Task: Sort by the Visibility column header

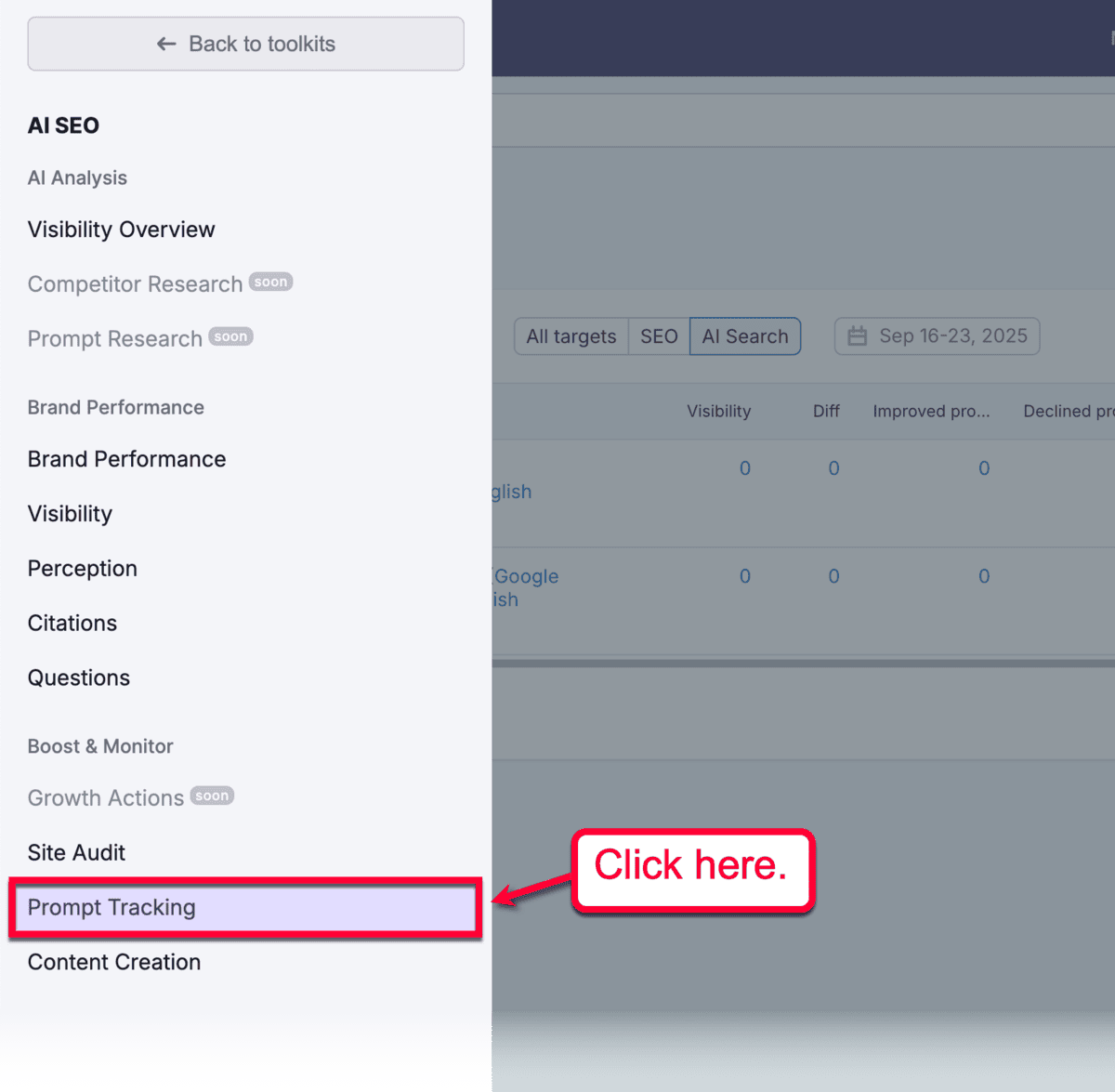Action: pos(718,411)
